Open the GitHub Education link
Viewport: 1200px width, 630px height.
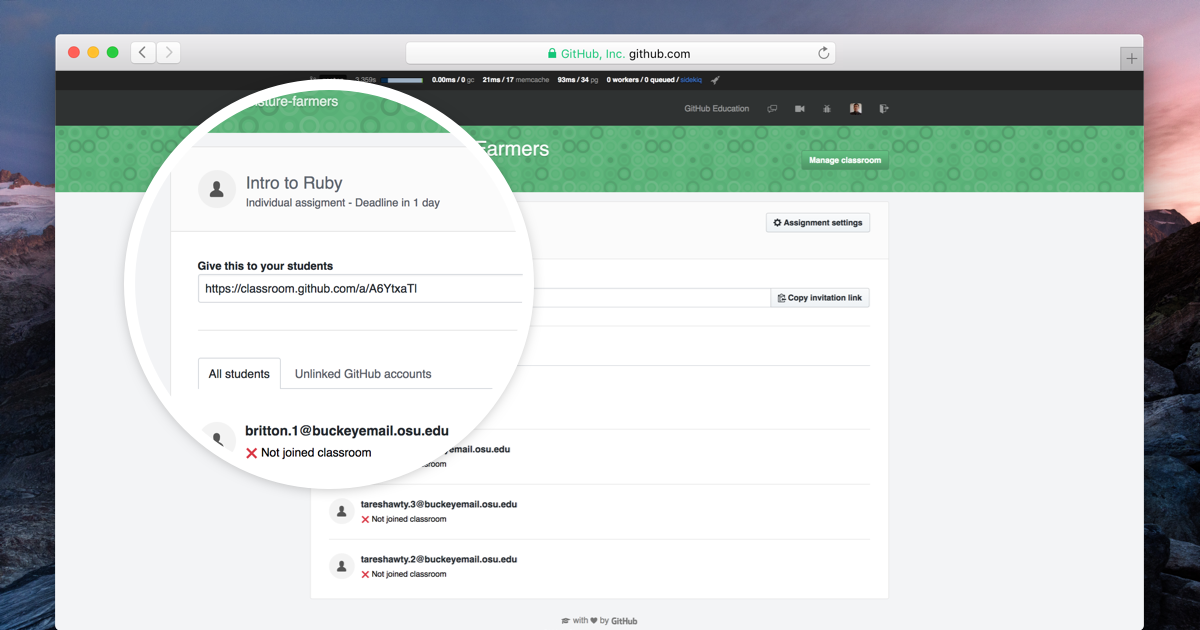716,109
